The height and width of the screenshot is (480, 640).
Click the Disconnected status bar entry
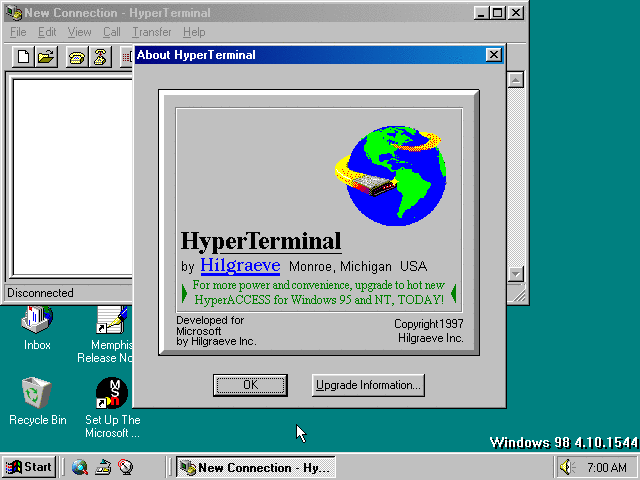pyautogui.click(x=40, y=293)
